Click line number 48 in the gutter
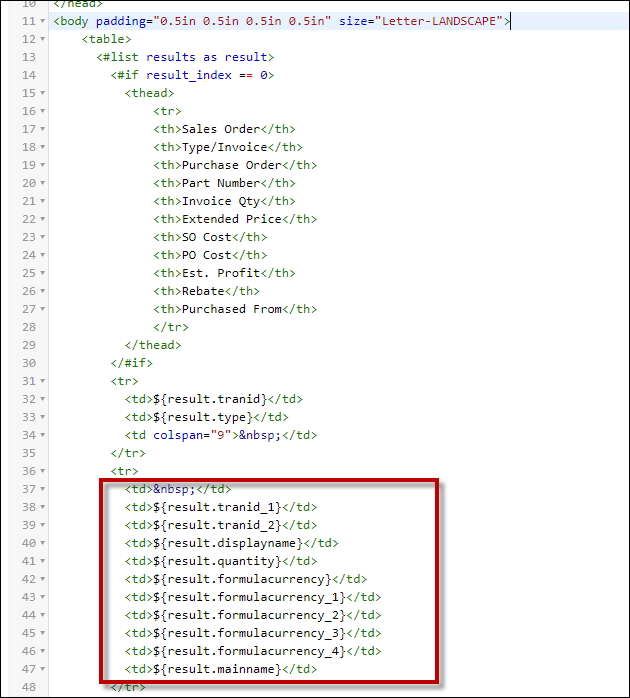 coord(28,687)
